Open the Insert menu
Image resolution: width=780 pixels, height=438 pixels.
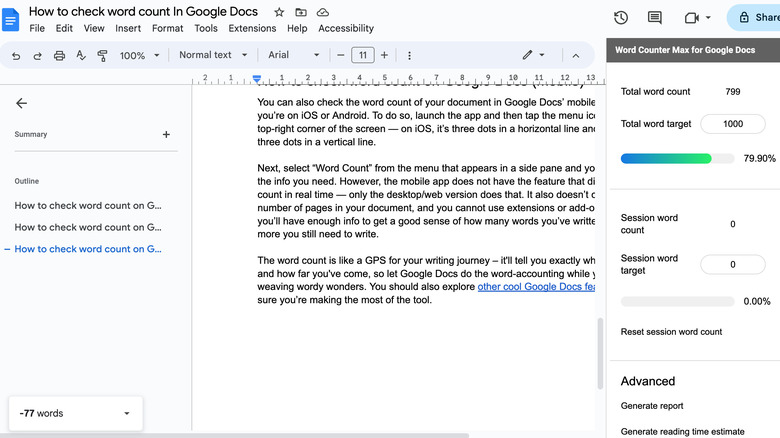128,28
